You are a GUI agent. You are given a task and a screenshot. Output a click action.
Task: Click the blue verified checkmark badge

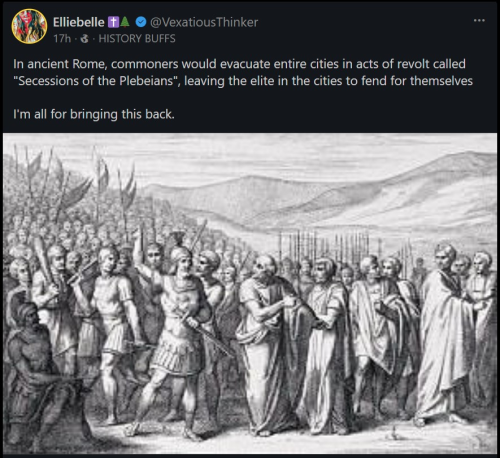141,22
